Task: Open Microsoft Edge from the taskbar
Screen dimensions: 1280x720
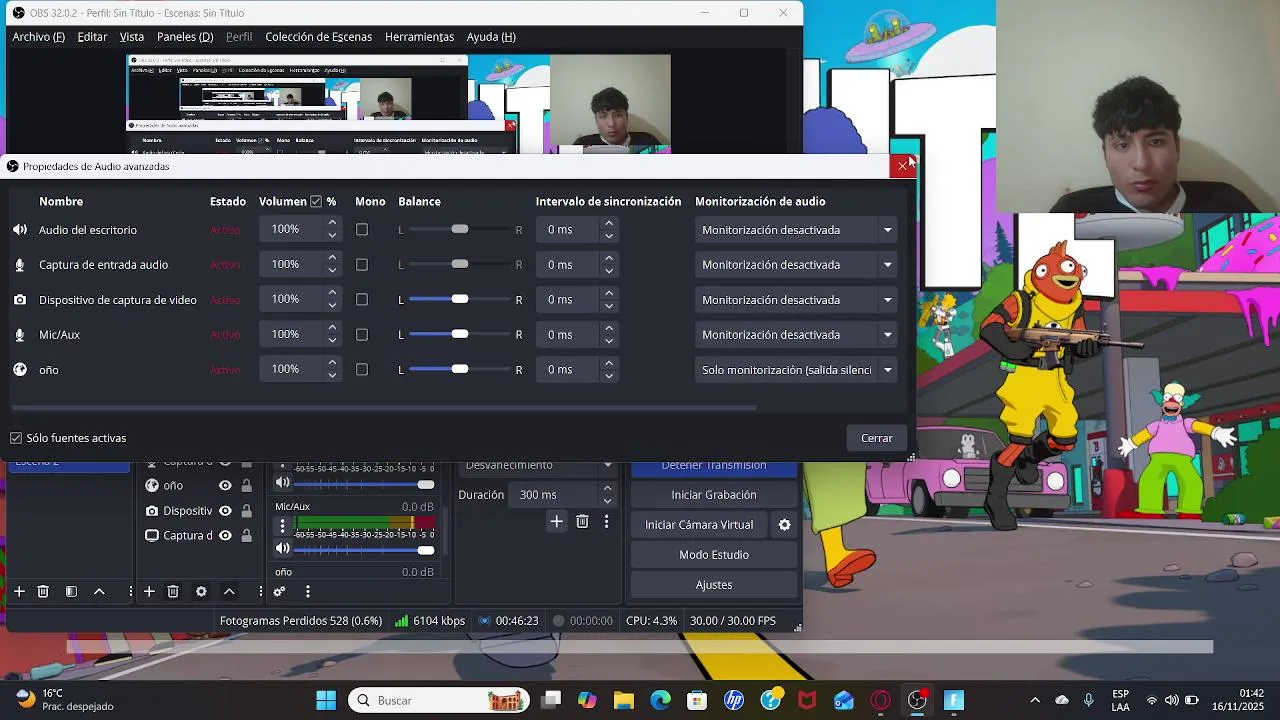Action: tap(661, 701)
